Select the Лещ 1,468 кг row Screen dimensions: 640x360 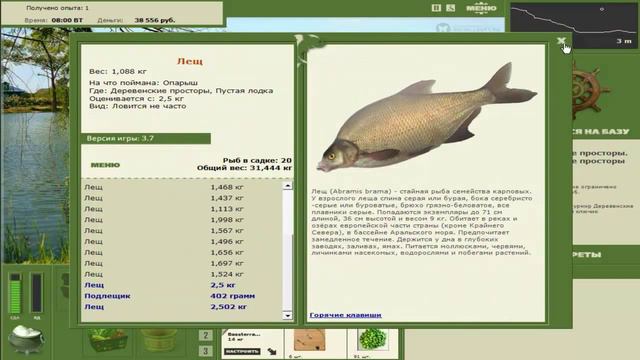tap(182, 187)
